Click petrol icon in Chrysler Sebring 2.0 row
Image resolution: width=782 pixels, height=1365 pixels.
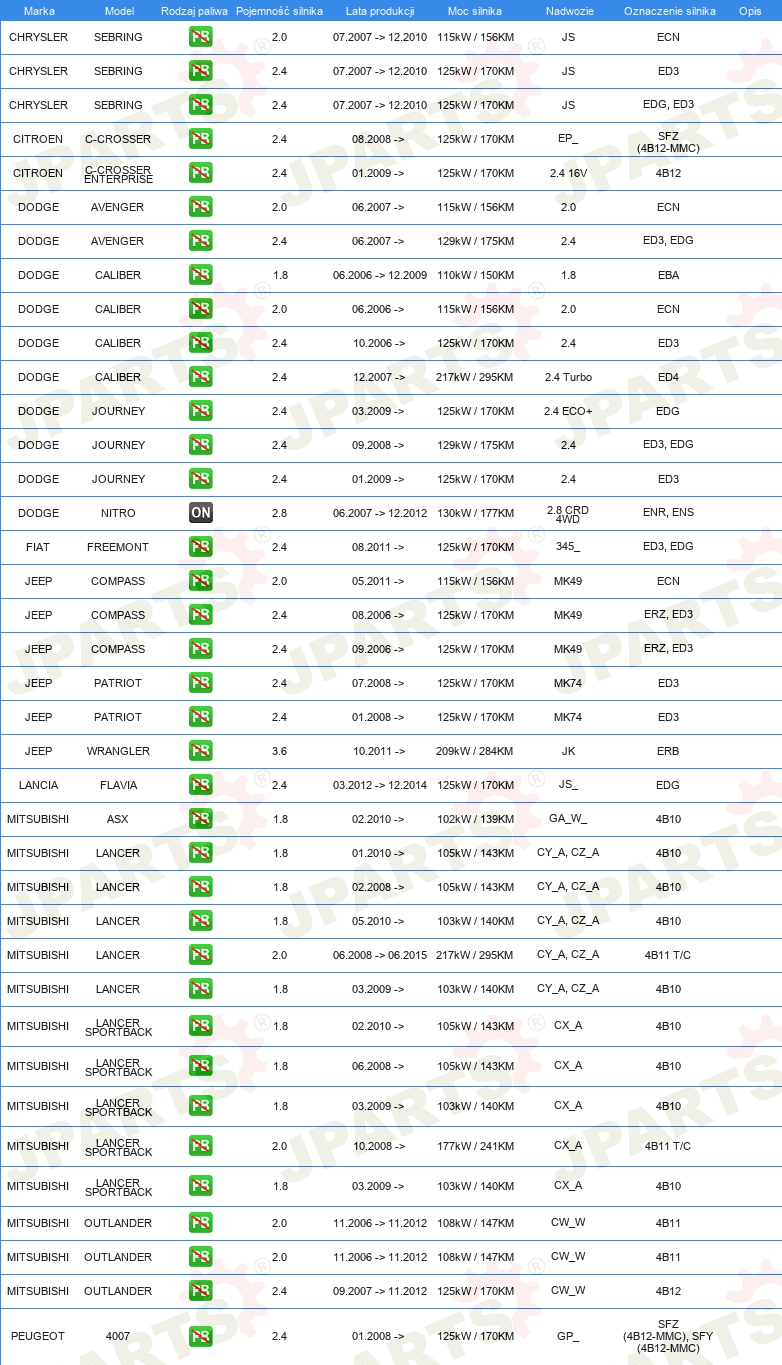coord(201,37)
